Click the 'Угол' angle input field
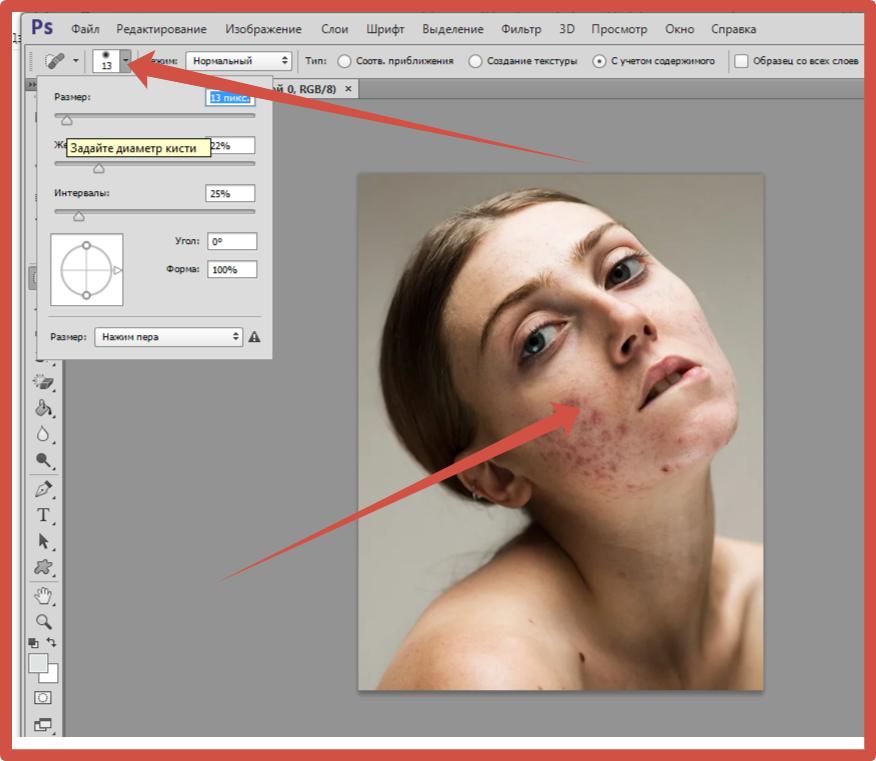 tap(232, 241)
